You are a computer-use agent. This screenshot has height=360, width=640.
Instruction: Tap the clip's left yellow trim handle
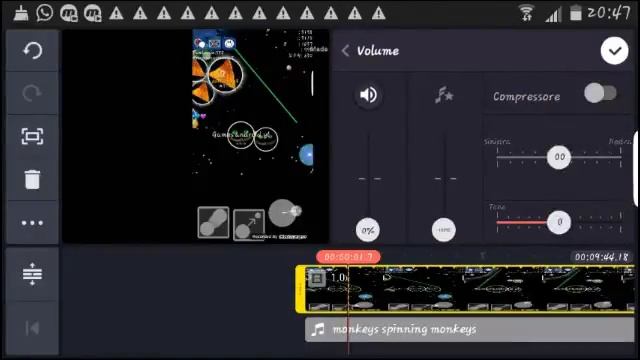tap(300, 289)
